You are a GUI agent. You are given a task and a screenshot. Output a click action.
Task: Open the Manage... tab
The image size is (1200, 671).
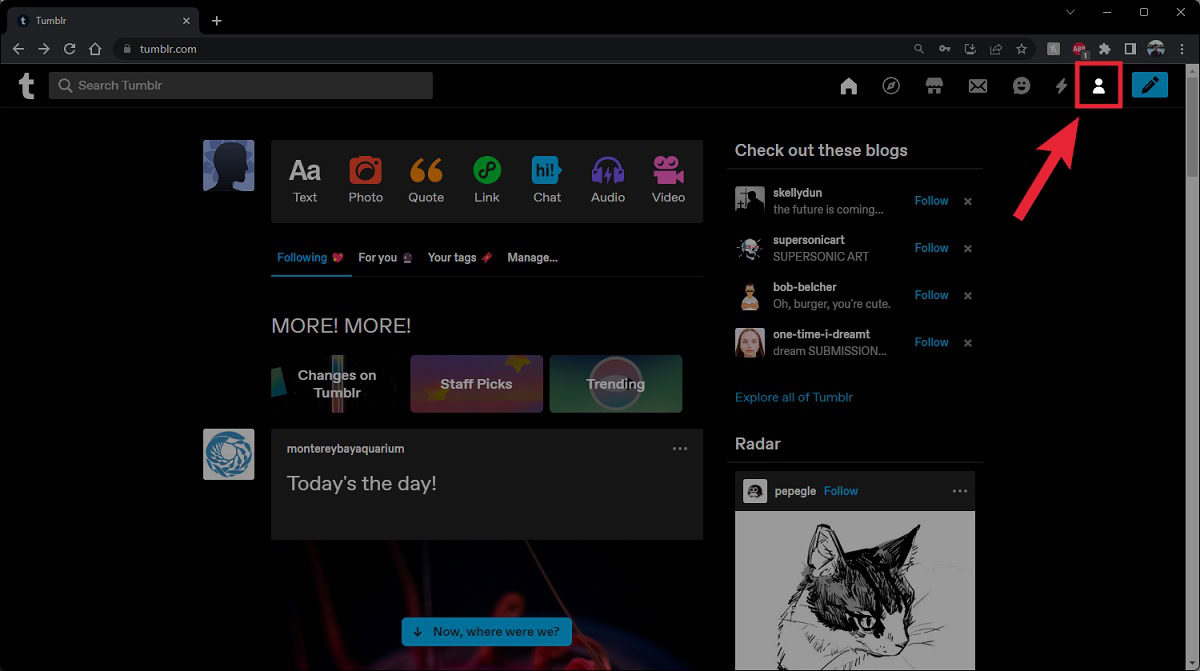point(532,257)
